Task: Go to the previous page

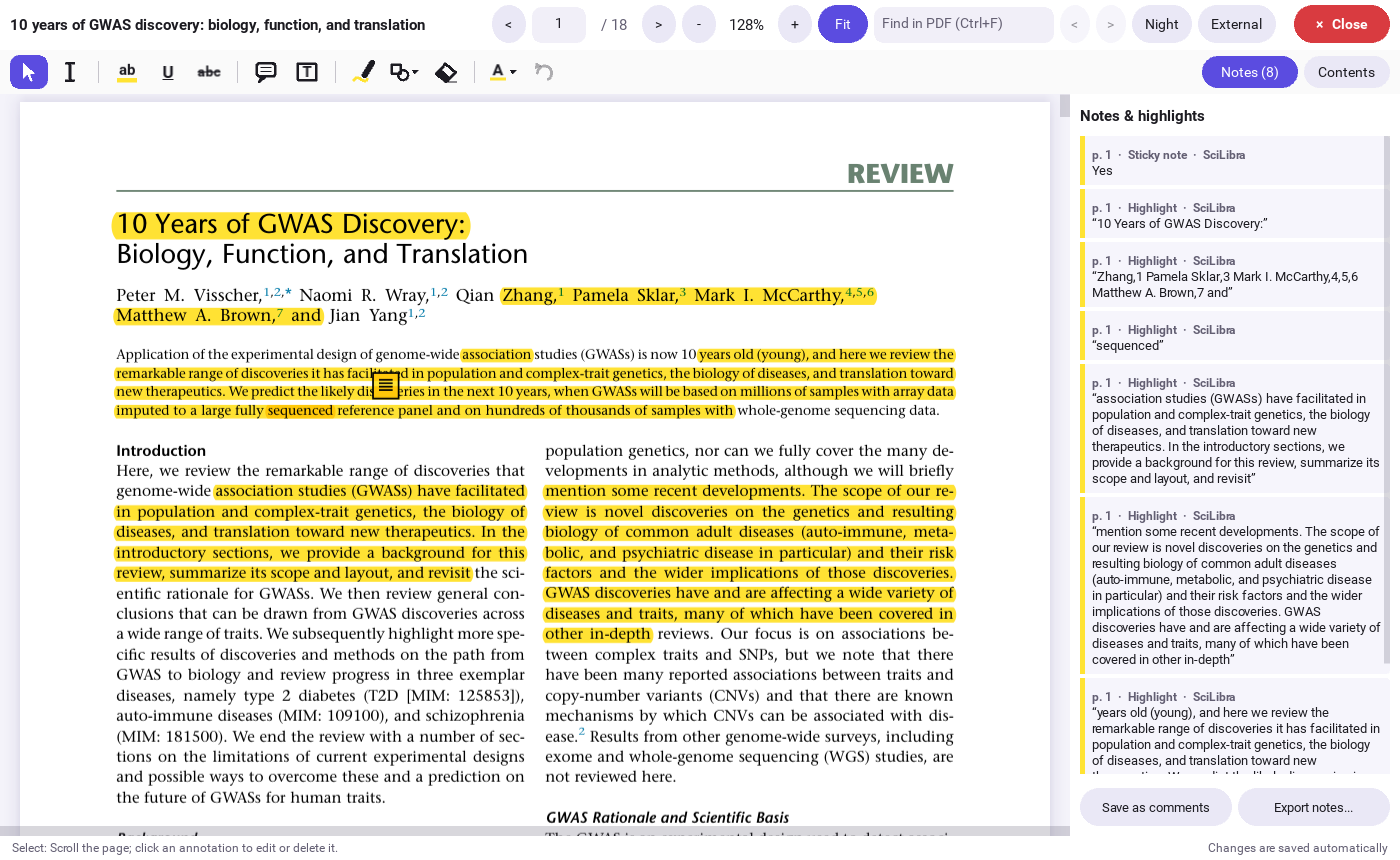Action: pos(509,24)
